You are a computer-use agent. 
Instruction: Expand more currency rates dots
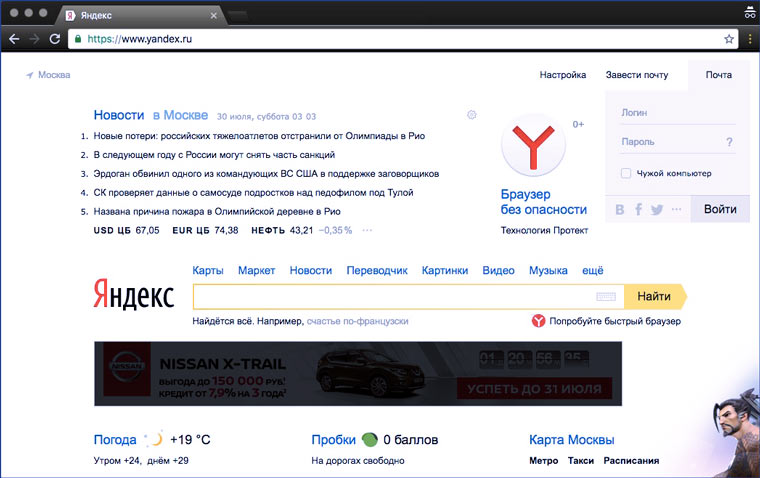[x=367, y=230]
